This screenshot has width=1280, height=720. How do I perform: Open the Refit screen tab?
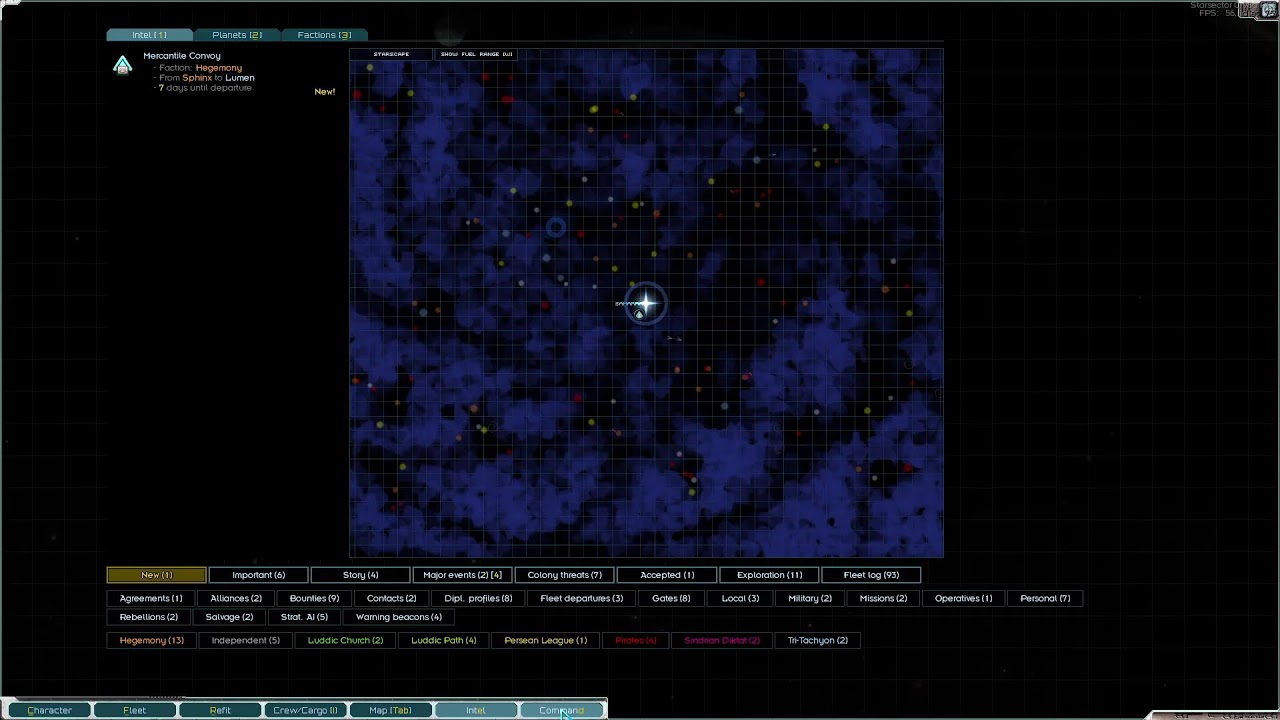coord(220,710)
